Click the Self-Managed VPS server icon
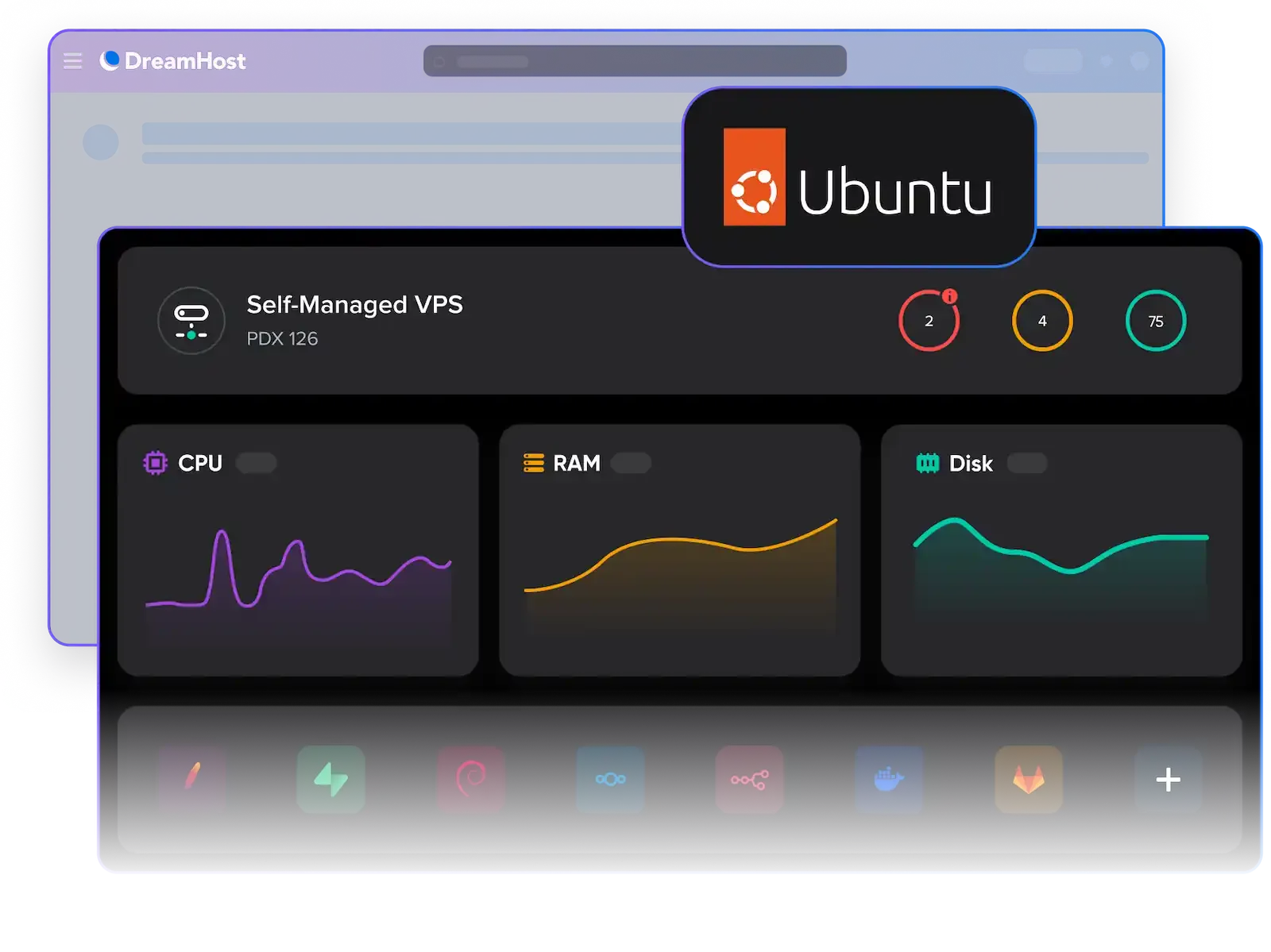1271x952 pixels. 191,321
